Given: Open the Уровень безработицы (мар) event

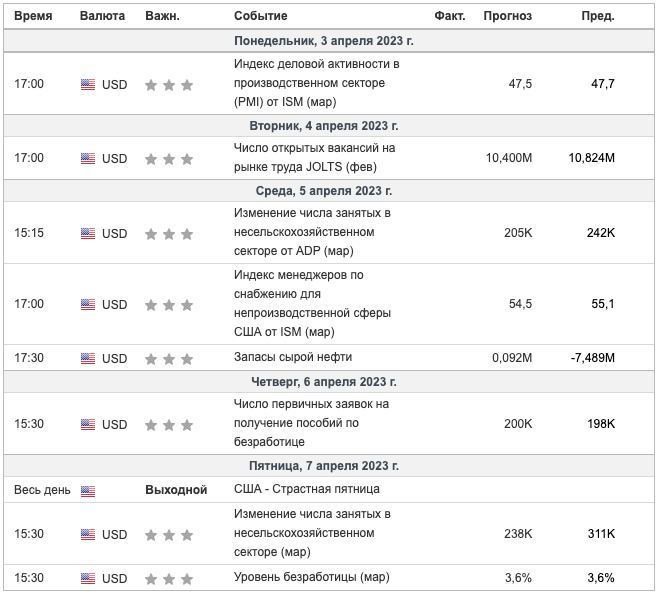Looking at the screenshot, I should click(x=311, y=577).
